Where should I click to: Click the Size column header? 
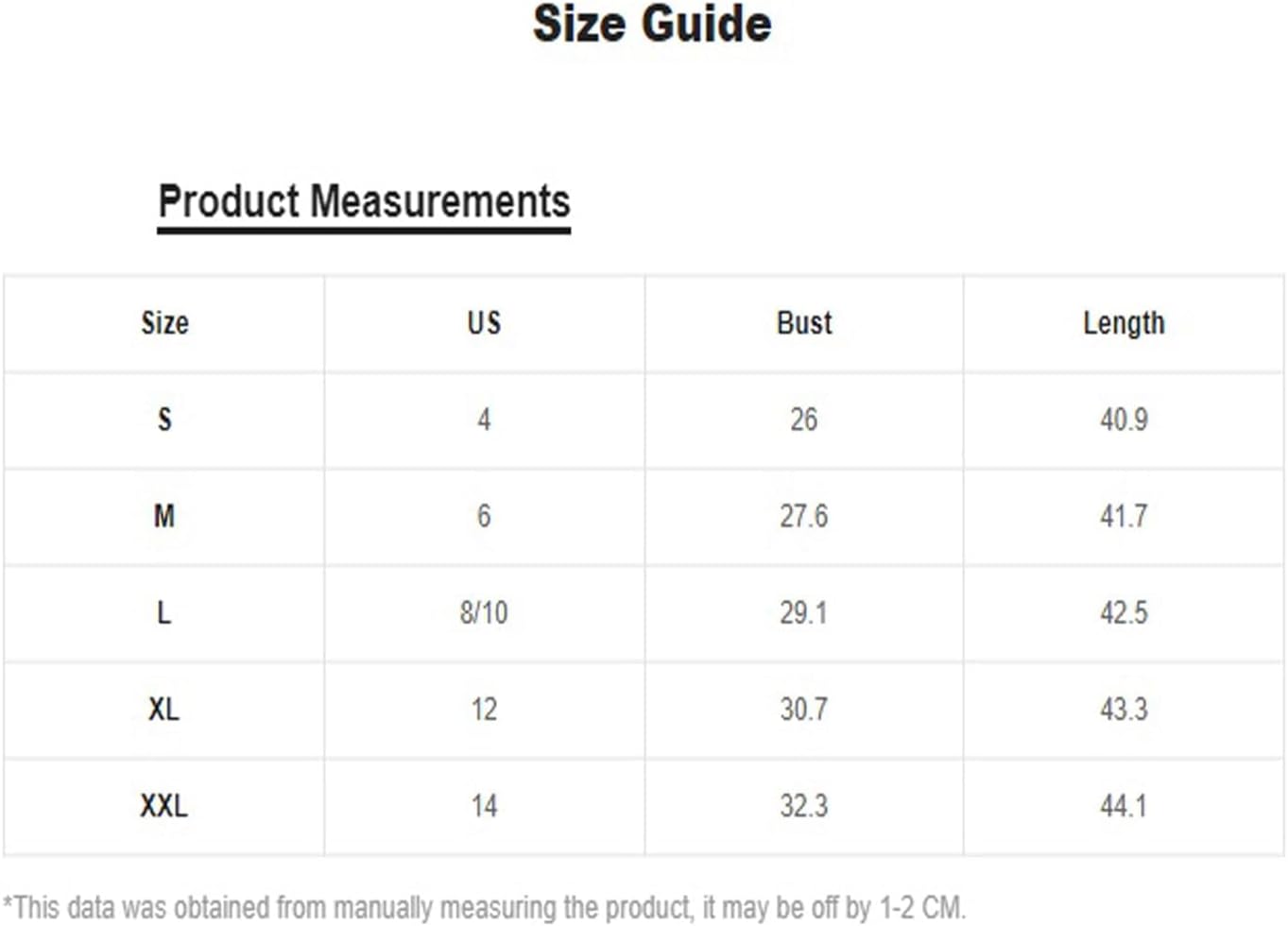tap(164, 323)
